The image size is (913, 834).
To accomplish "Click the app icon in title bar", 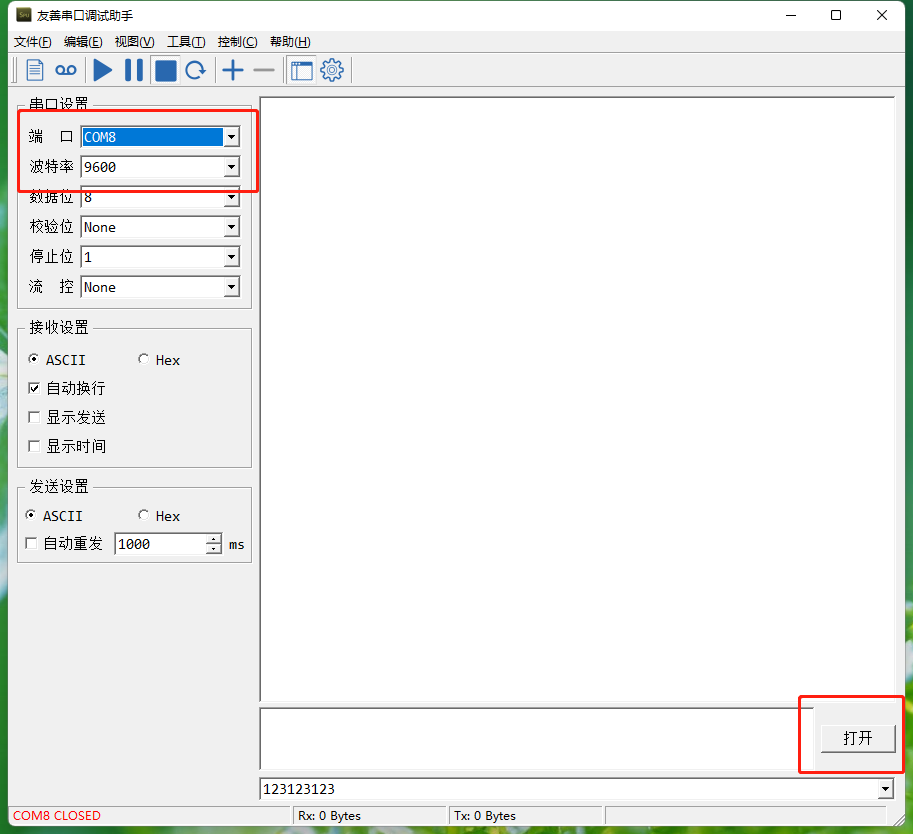I will point(23,15).
